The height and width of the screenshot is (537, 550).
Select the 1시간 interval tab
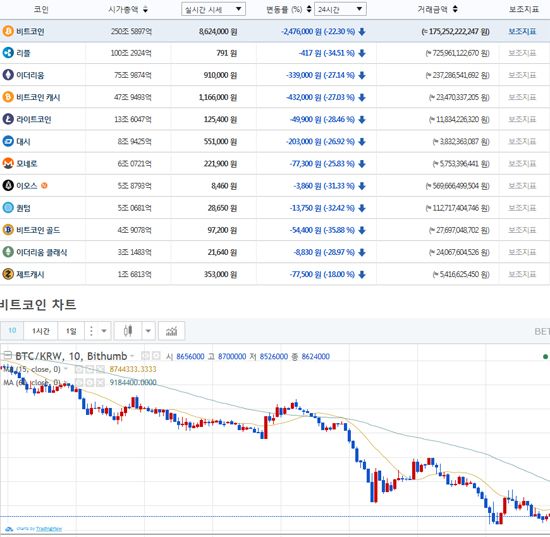(x=41, y=331)
